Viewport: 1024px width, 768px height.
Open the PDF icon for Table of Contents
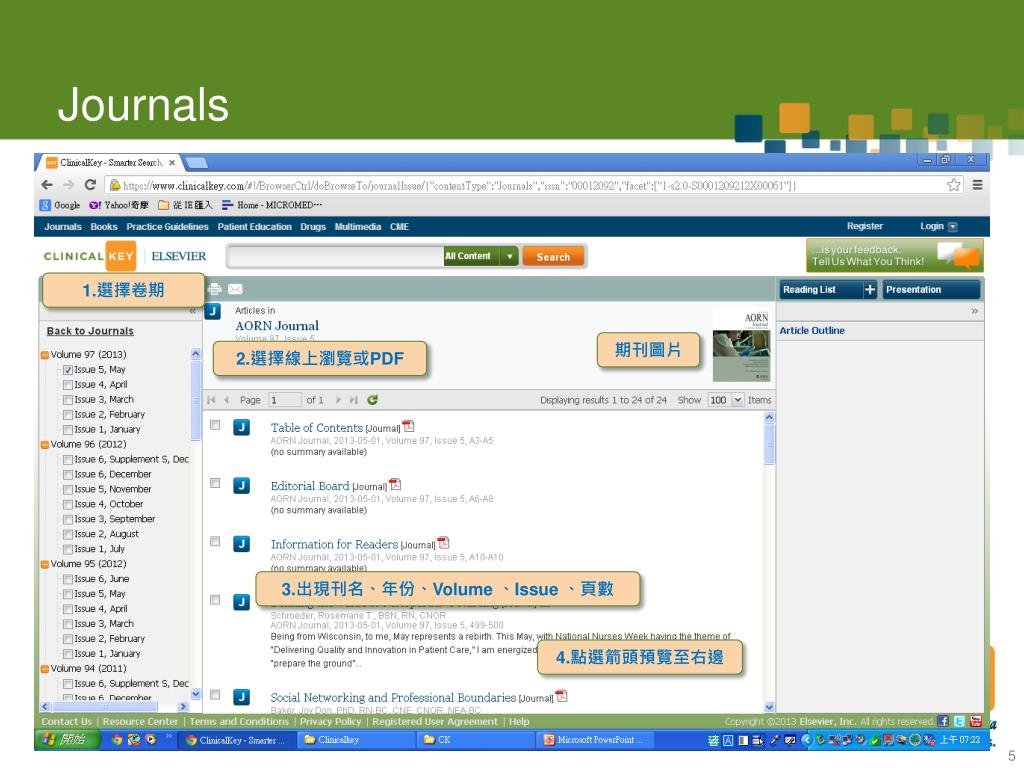409,426
